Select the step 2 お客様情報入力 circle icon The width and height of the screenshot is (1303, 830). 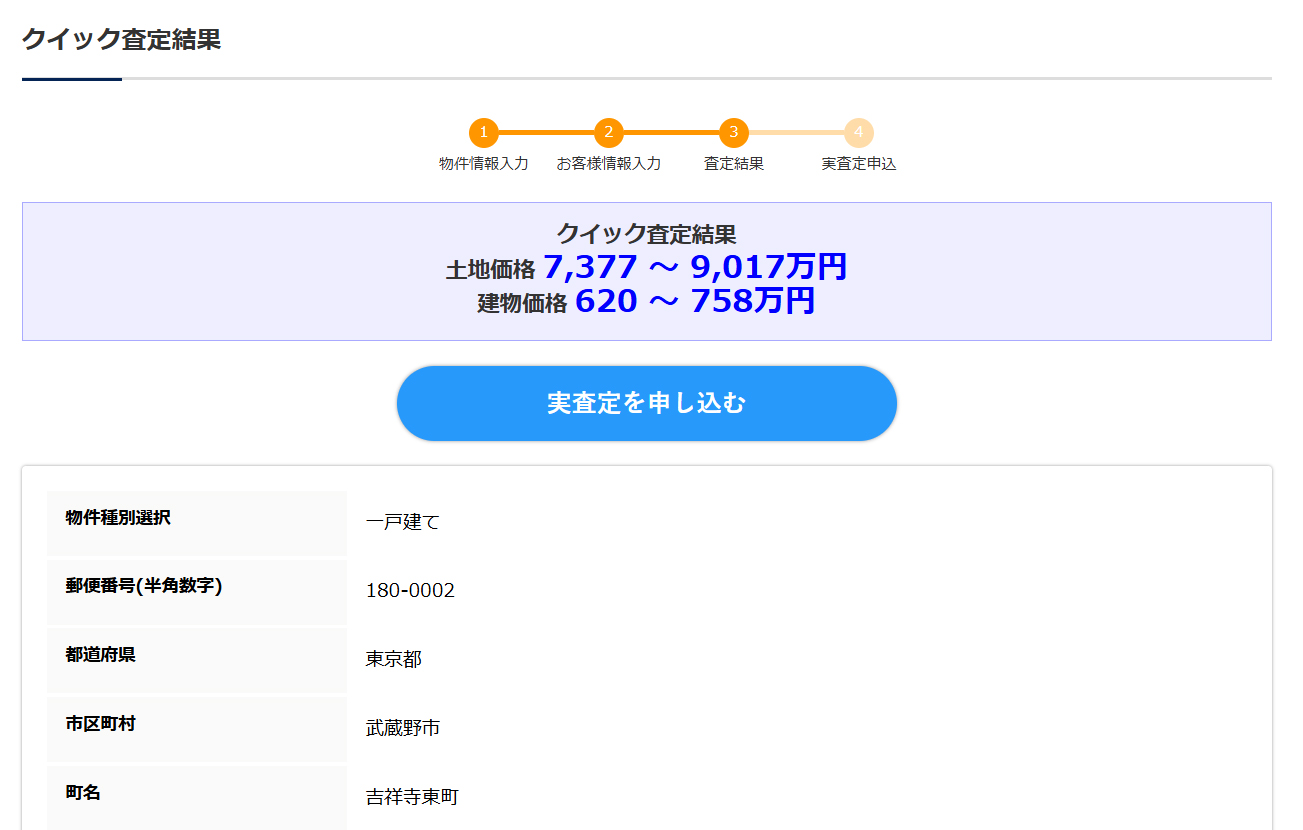608,133
